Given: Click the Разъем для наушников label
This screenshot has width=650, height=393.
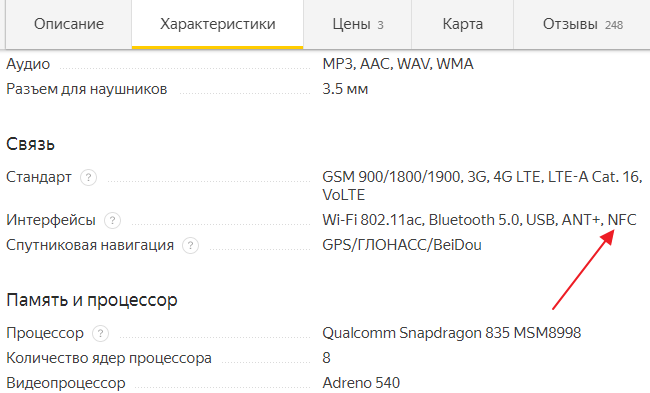Looking at the screenshot, I should (87, 89).
